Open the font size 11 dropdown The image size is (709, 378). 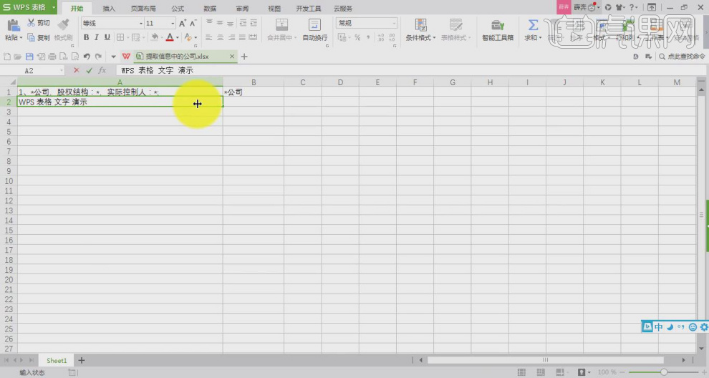click(172, 23)
